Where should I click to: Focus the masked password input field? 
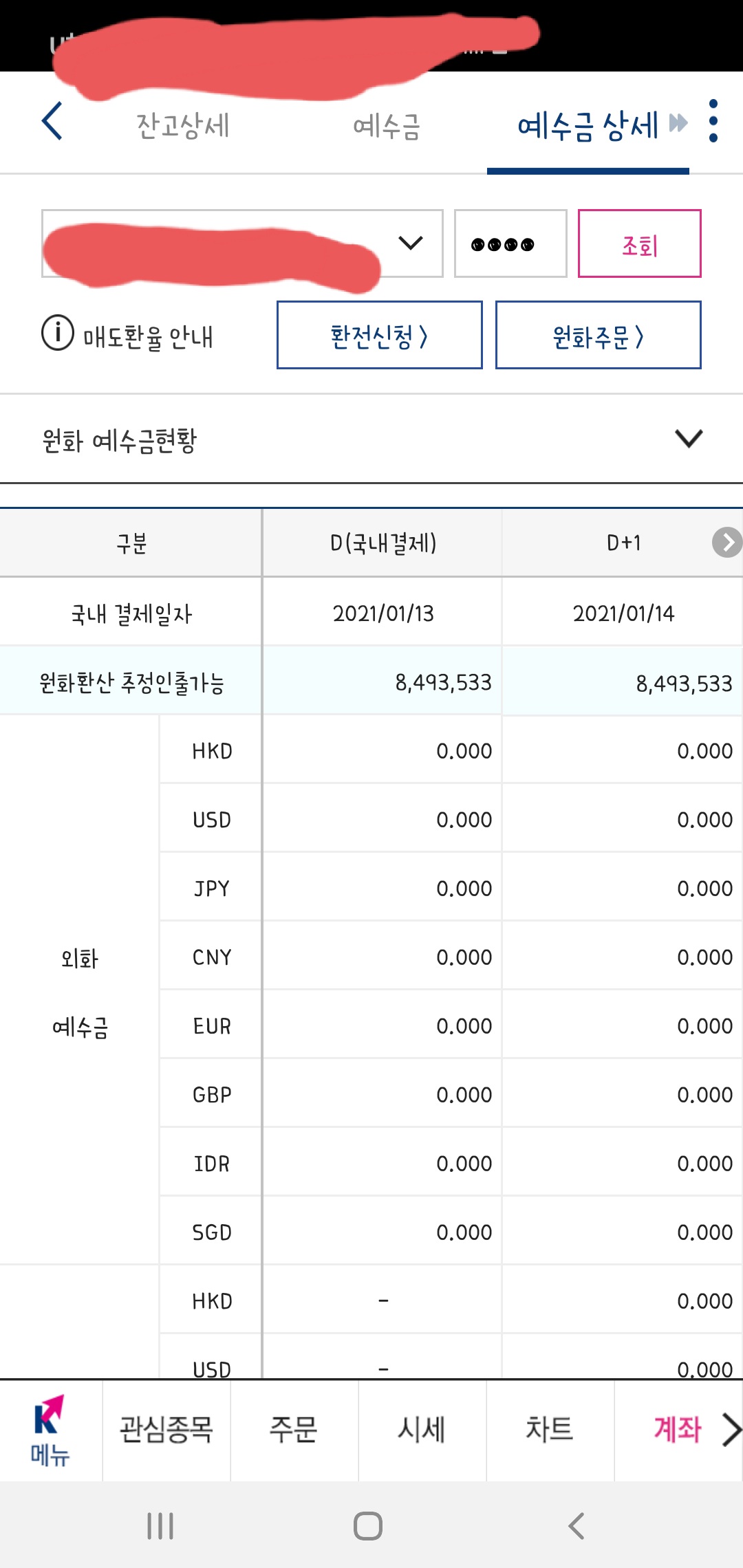pos(510,243)
